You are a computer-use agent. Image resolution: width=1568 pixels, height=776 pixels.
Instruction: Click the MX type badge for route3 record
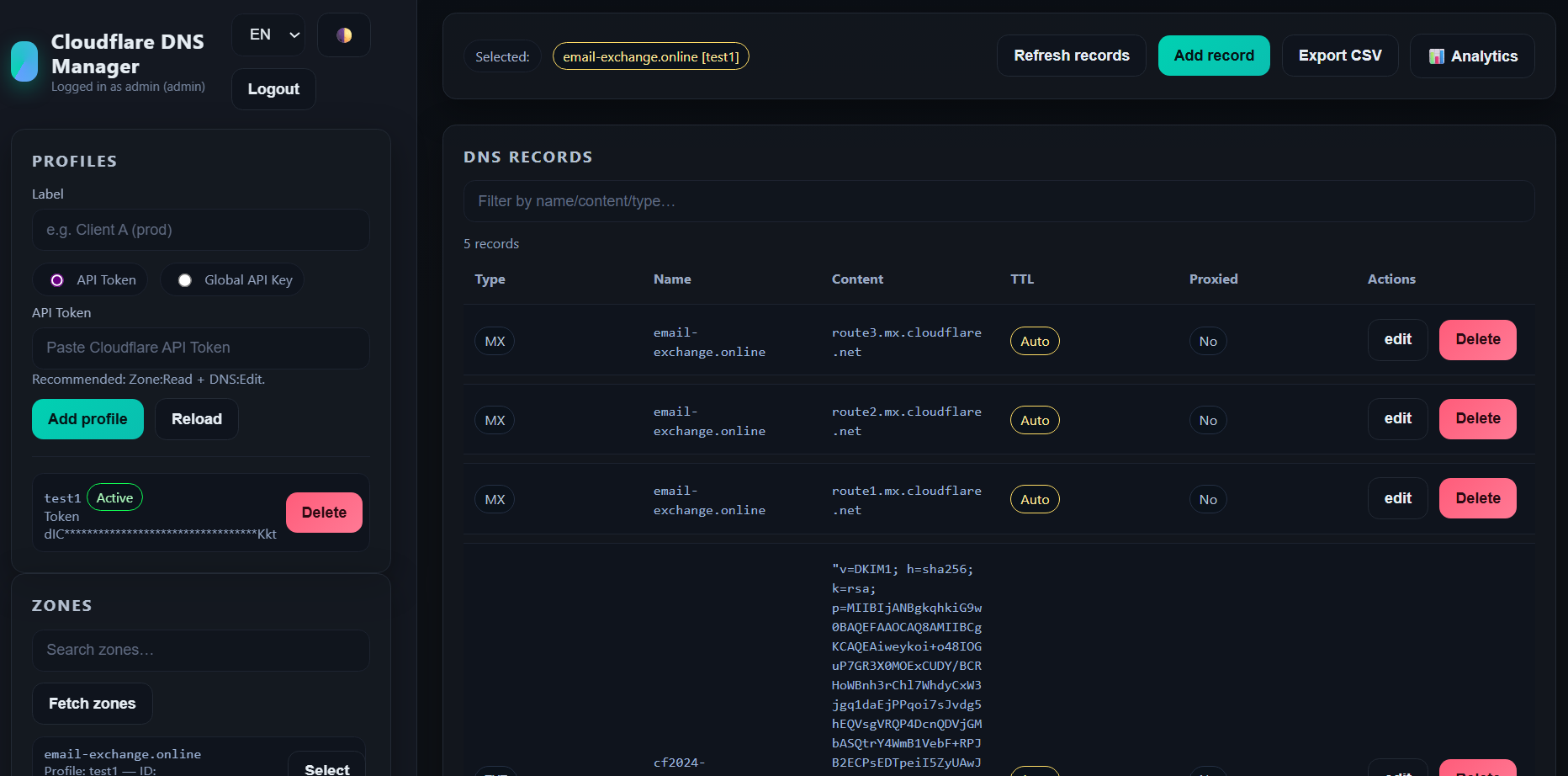tap(495, 341)
